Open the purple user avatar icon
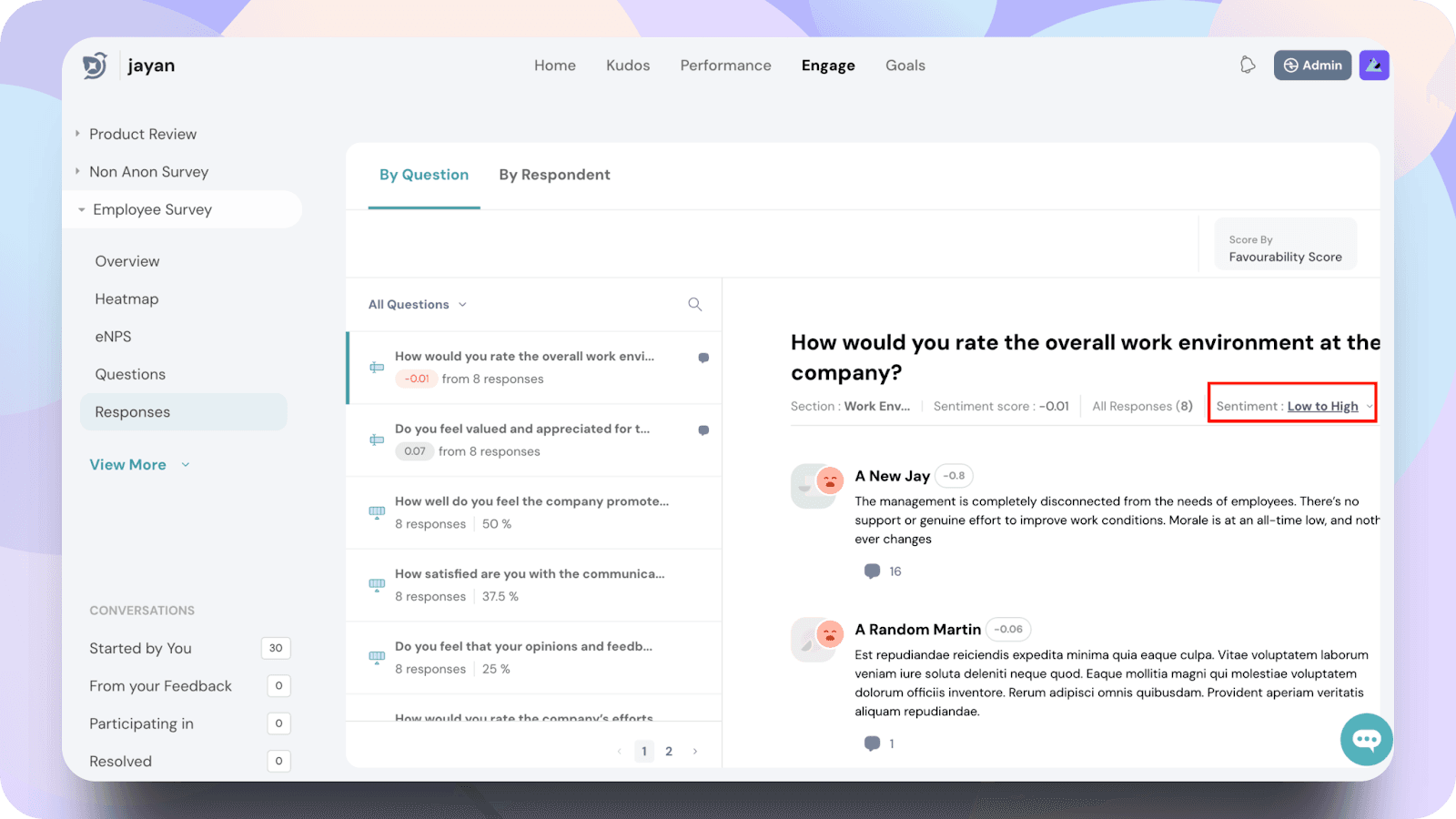 (x=1373, y=66)
